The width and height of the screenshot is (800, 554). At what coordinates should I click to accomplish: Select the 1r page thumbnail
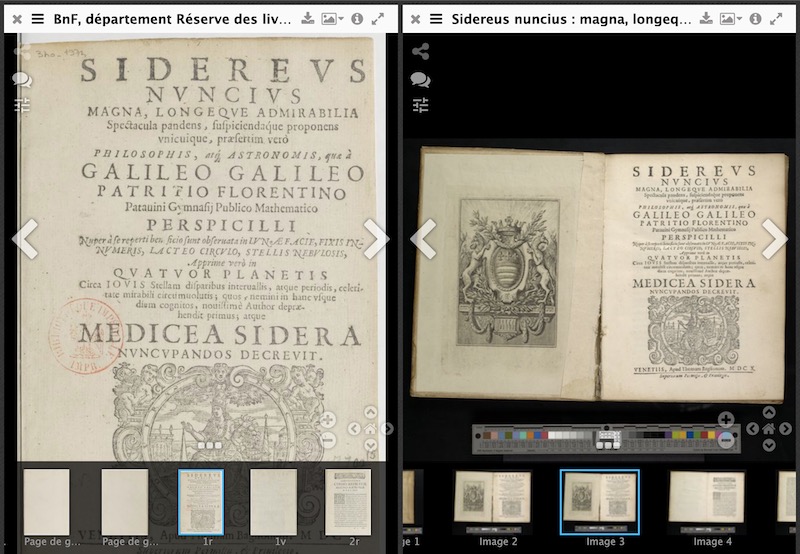tap(201, 502)
